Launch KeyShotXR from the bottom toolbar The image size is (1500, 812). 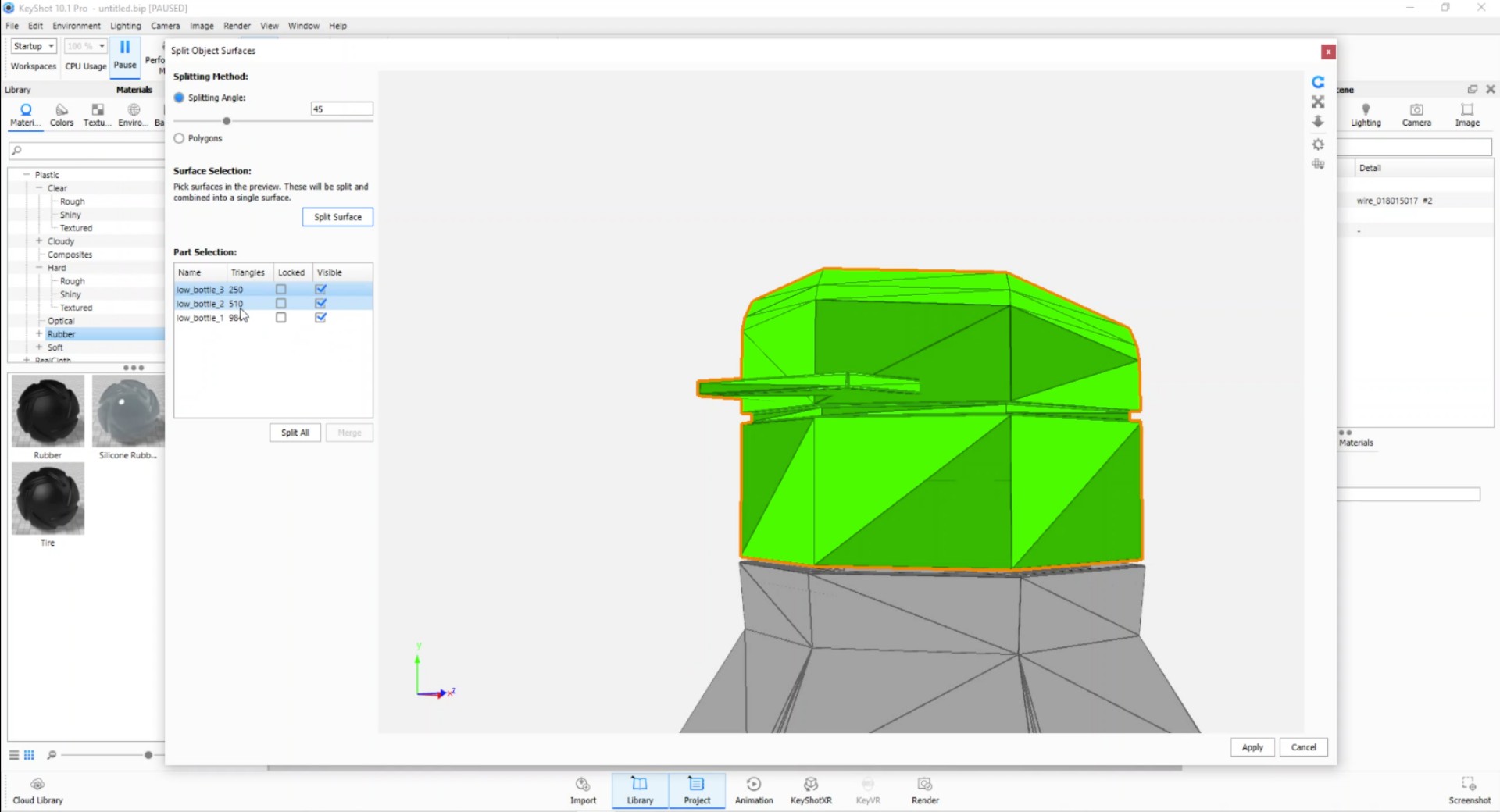[x=811, y=790]
